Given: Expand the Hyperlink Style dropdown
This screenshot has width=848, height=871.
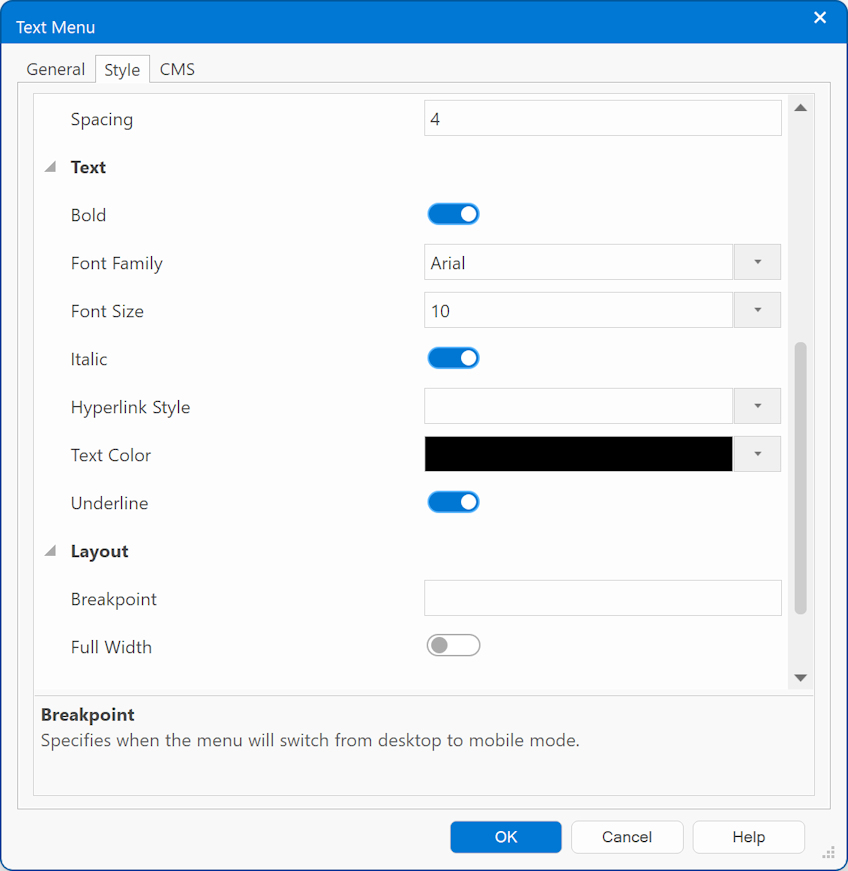Looking at the screenshot, I should [x=757, y=406].
